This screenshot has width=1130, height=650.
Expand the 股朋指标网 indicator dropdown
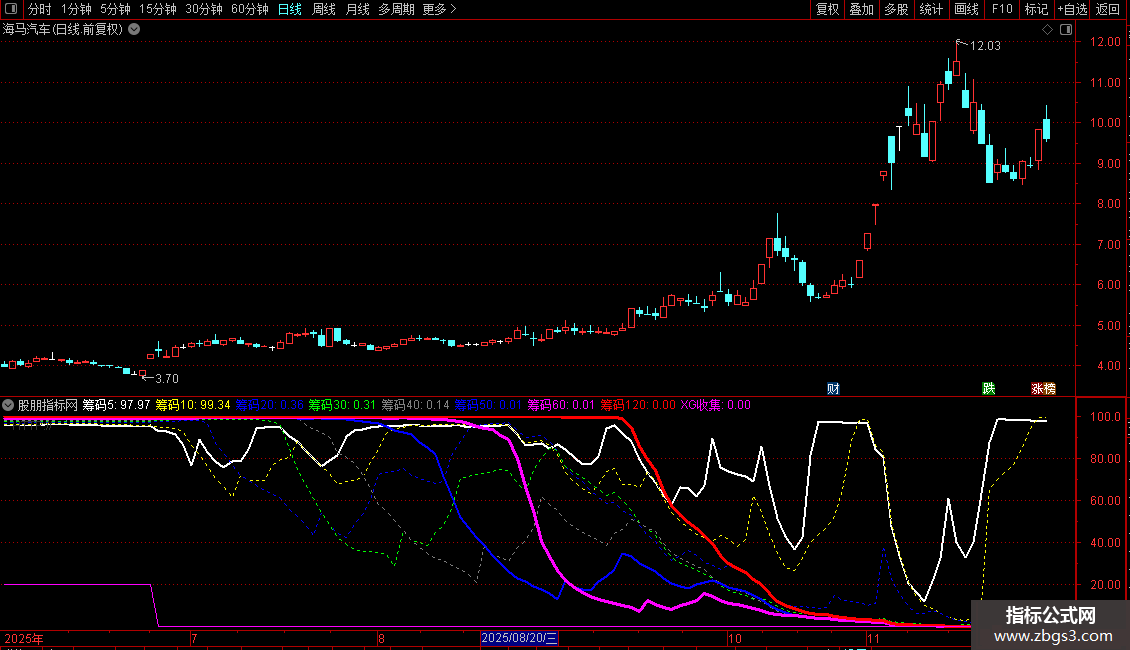tap(9, 406)
